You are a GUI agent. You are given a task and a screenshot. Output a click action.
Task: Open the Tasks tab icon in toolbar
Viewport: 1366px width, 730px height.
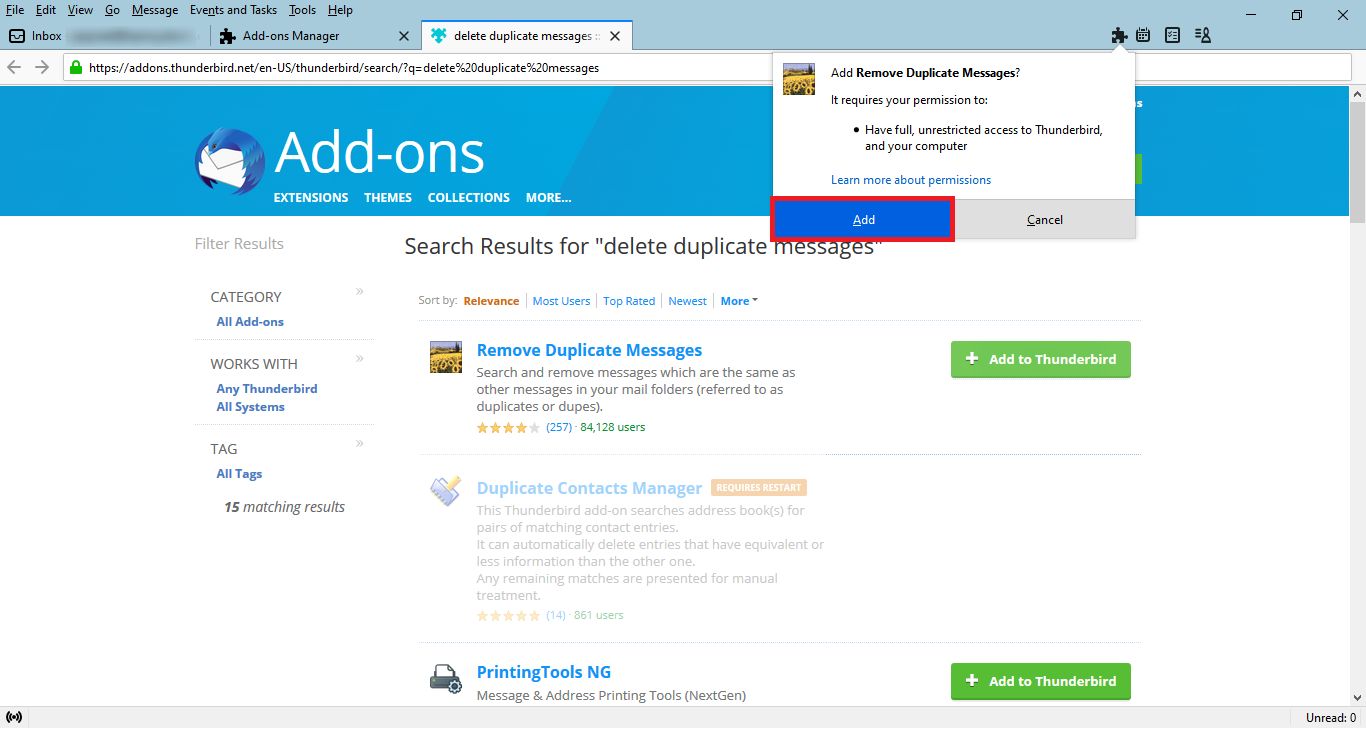tap(1172, 36)
